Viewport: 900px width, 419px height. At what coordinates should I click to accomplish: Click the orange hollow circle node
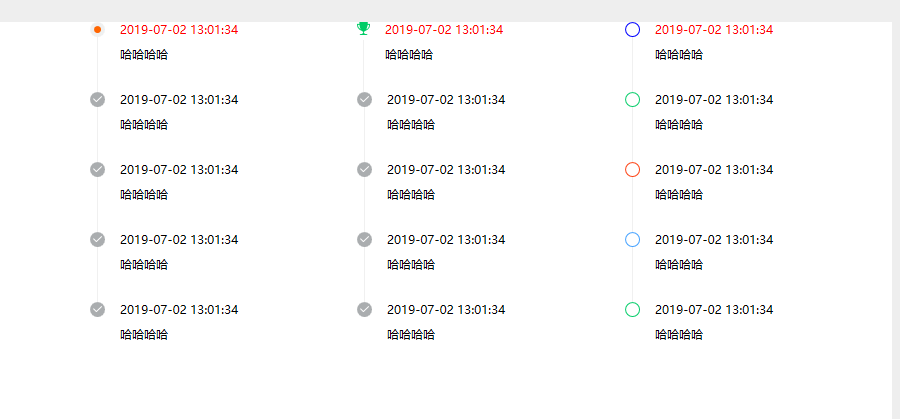pos(632,169)
